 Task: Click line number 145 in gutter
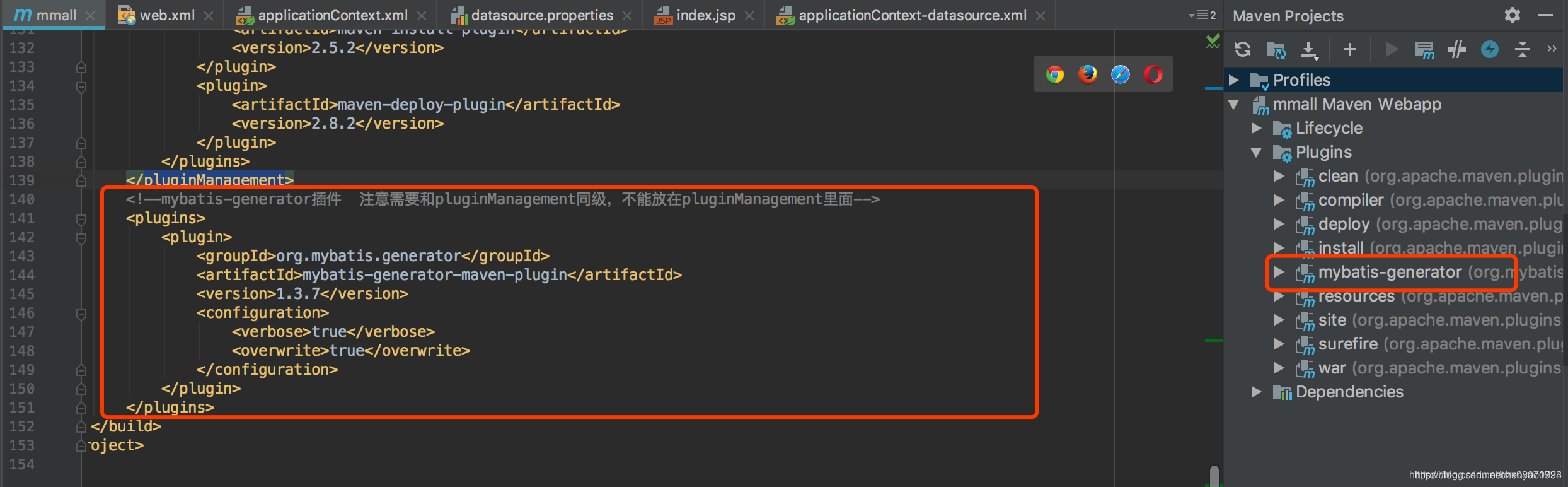click(x=21, y=294)
